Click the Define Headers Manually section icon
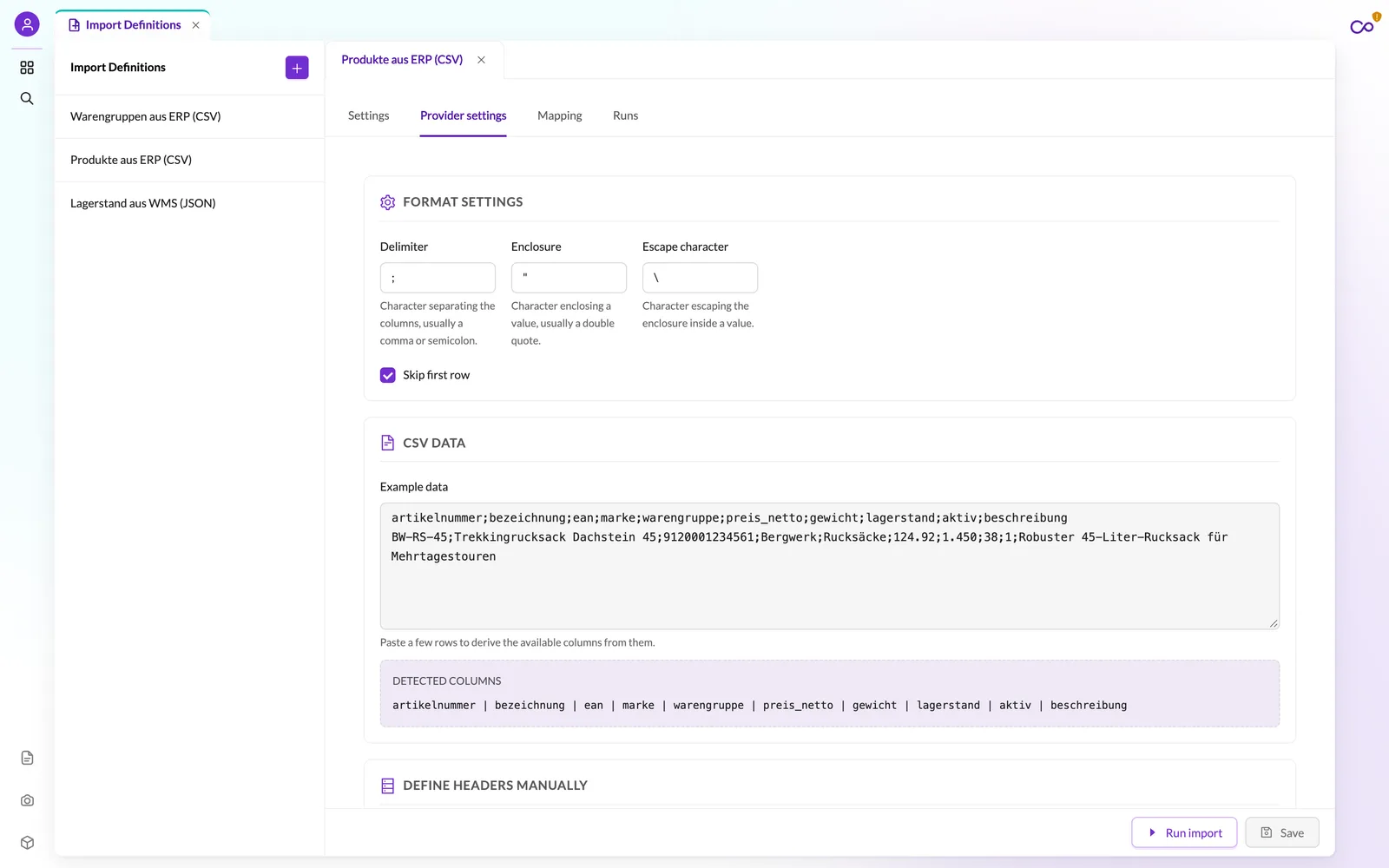The image size is (1389, 868). [x=388, y=786]
